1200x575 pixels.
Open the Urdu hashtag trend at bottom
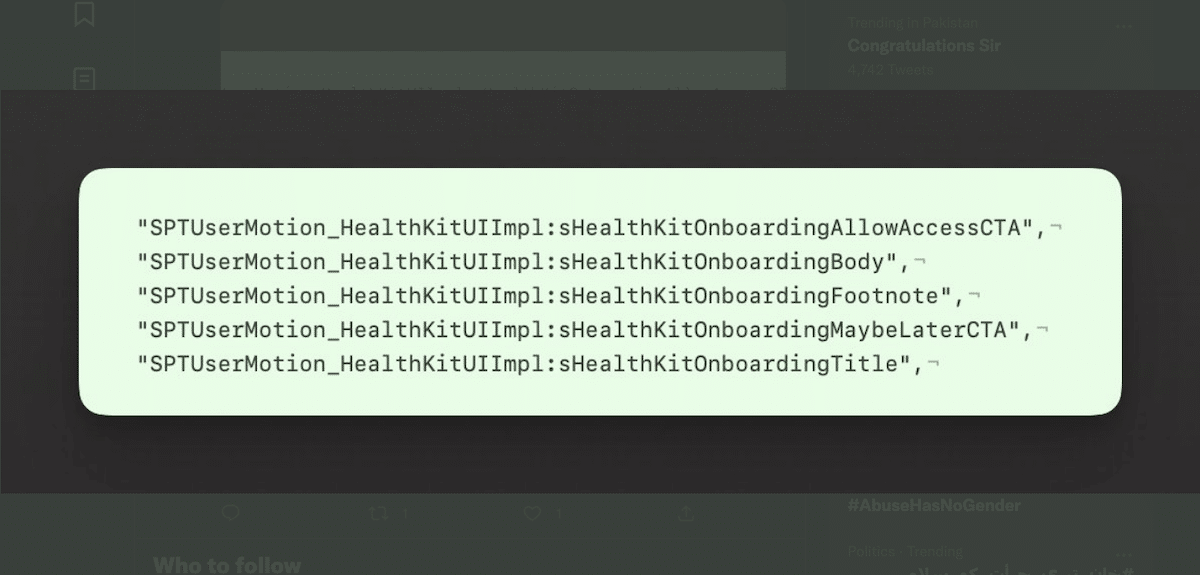pos(1000,570)
